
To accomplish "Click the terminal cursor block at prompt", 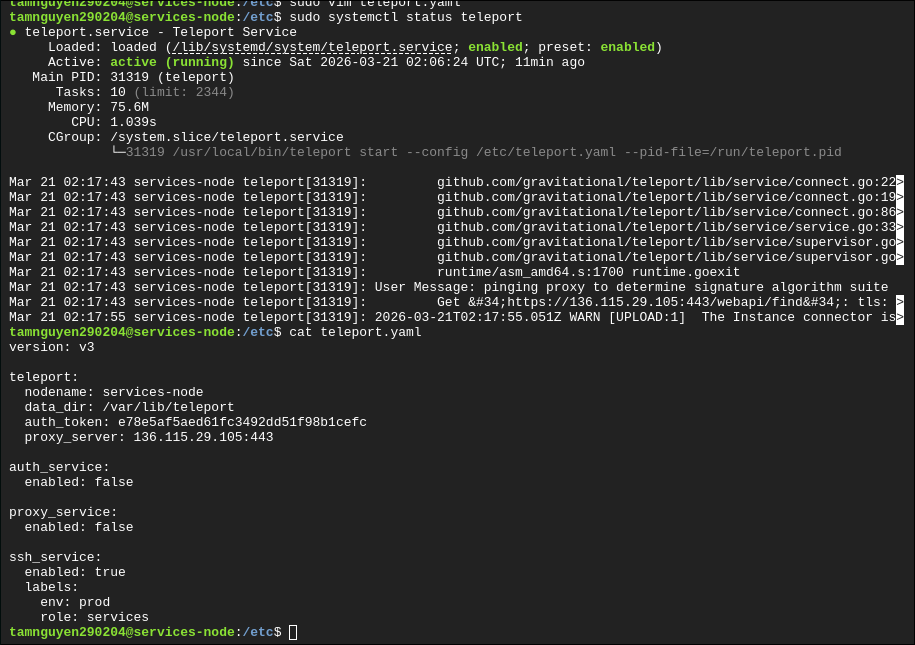I will pyautogui.click(x=293, y=632).
